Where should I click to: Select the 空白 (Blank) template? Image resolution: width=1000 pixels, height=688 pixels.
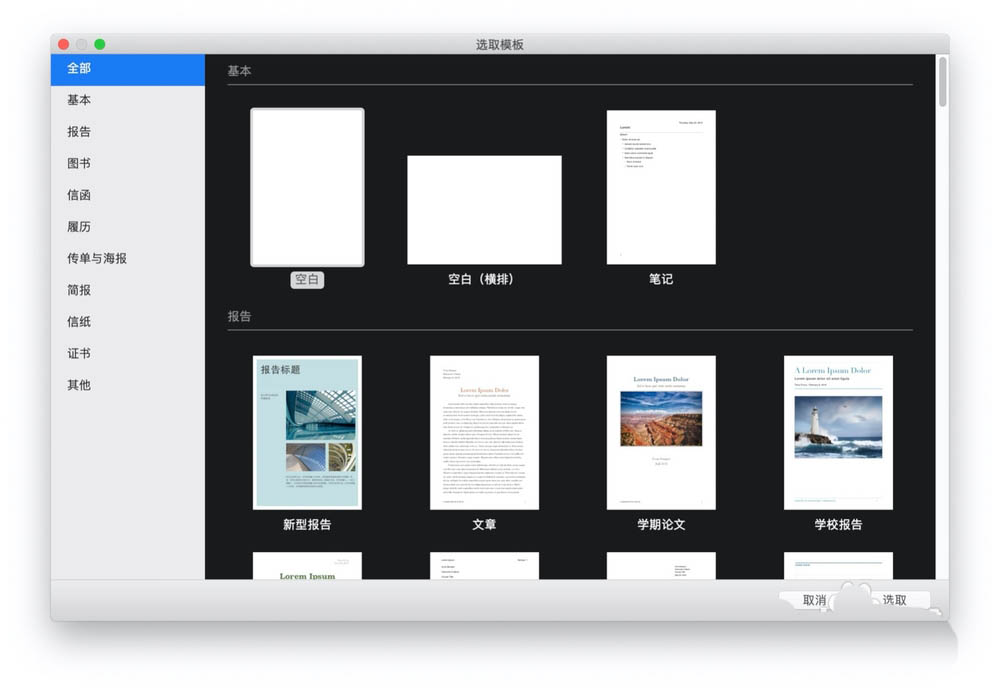coord(307,188)
